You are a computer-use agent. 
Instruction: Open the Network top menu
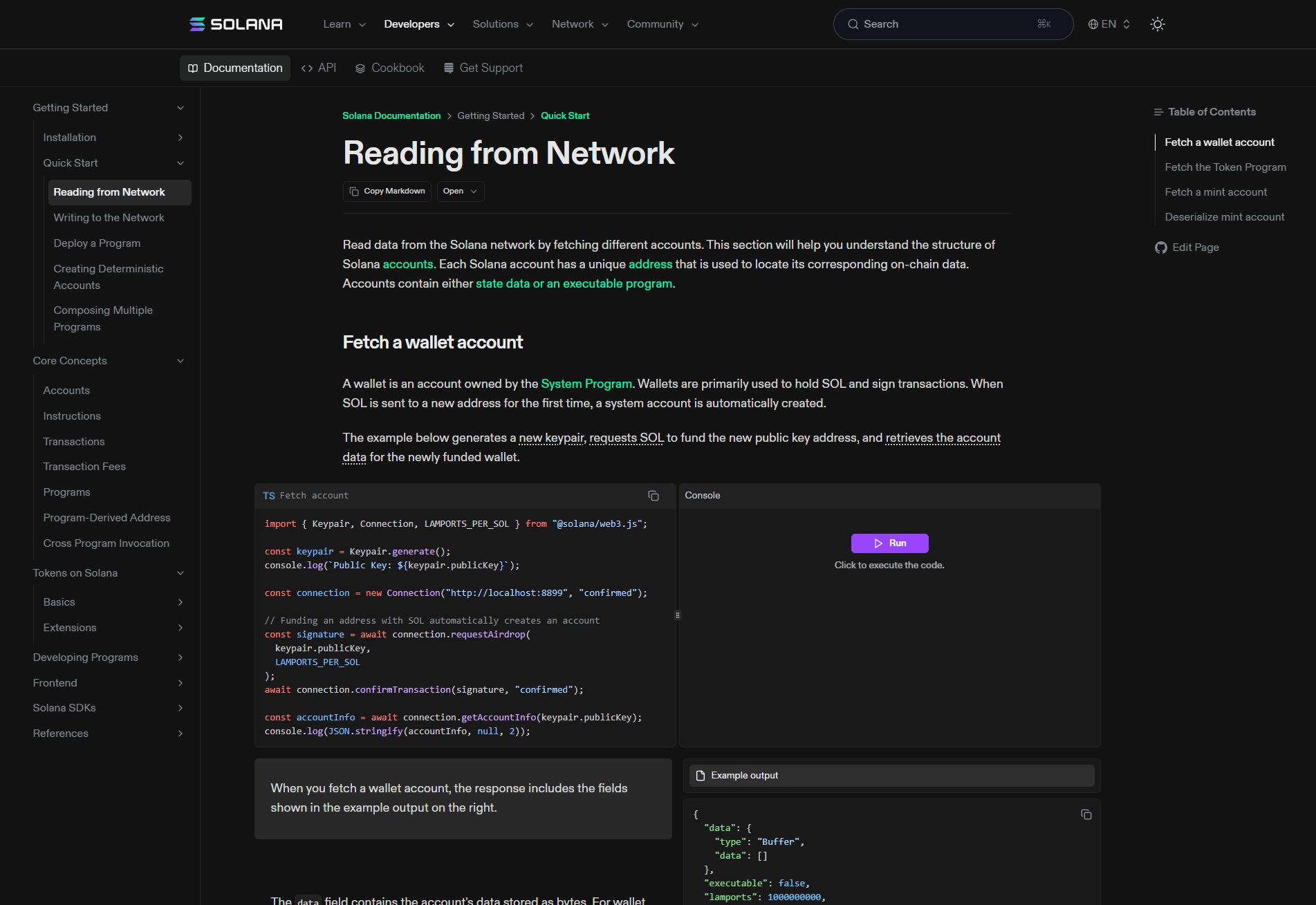coord(580,24)
